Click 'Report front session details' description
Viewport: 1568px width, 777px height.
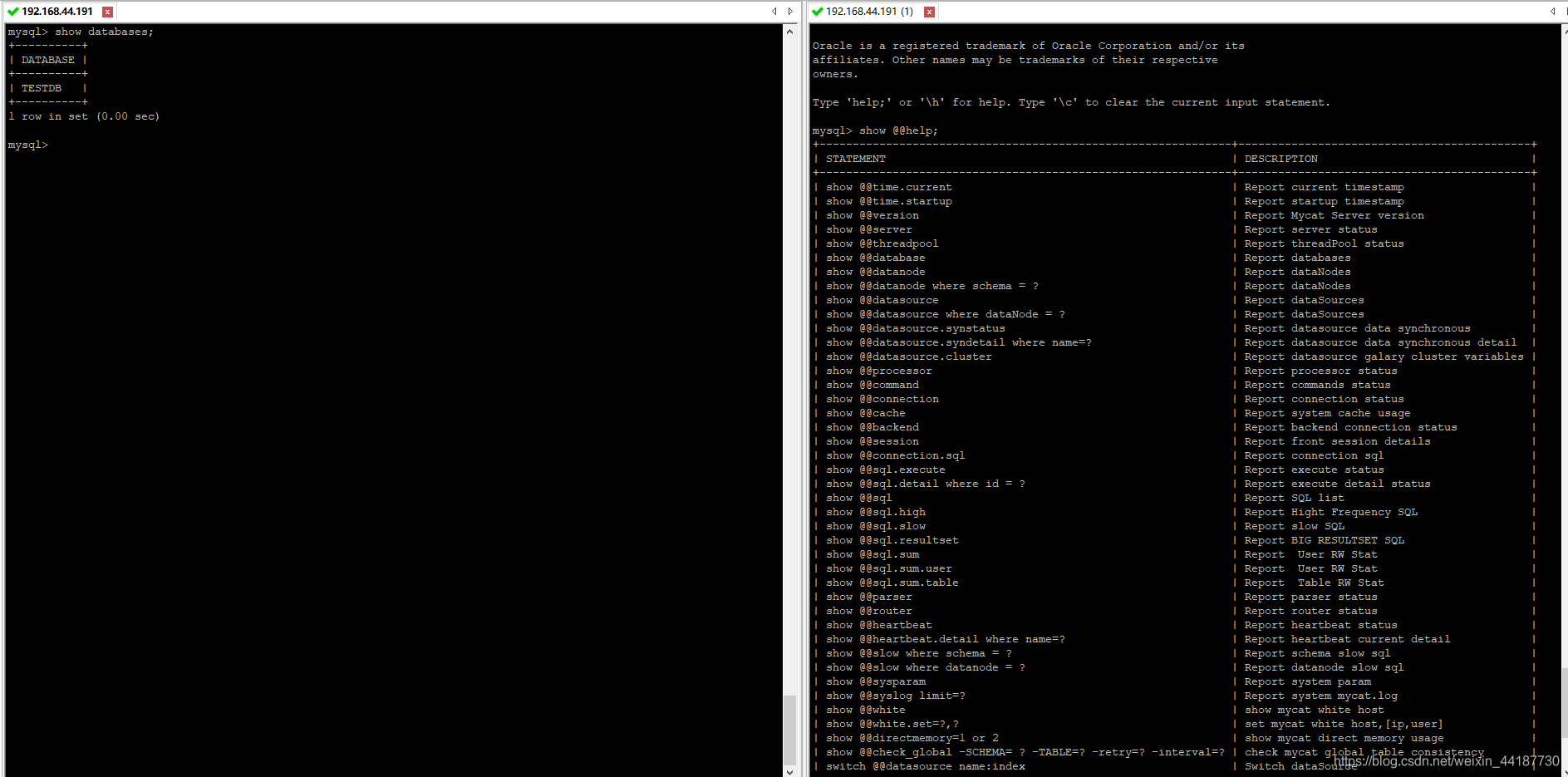[1338, 441]
